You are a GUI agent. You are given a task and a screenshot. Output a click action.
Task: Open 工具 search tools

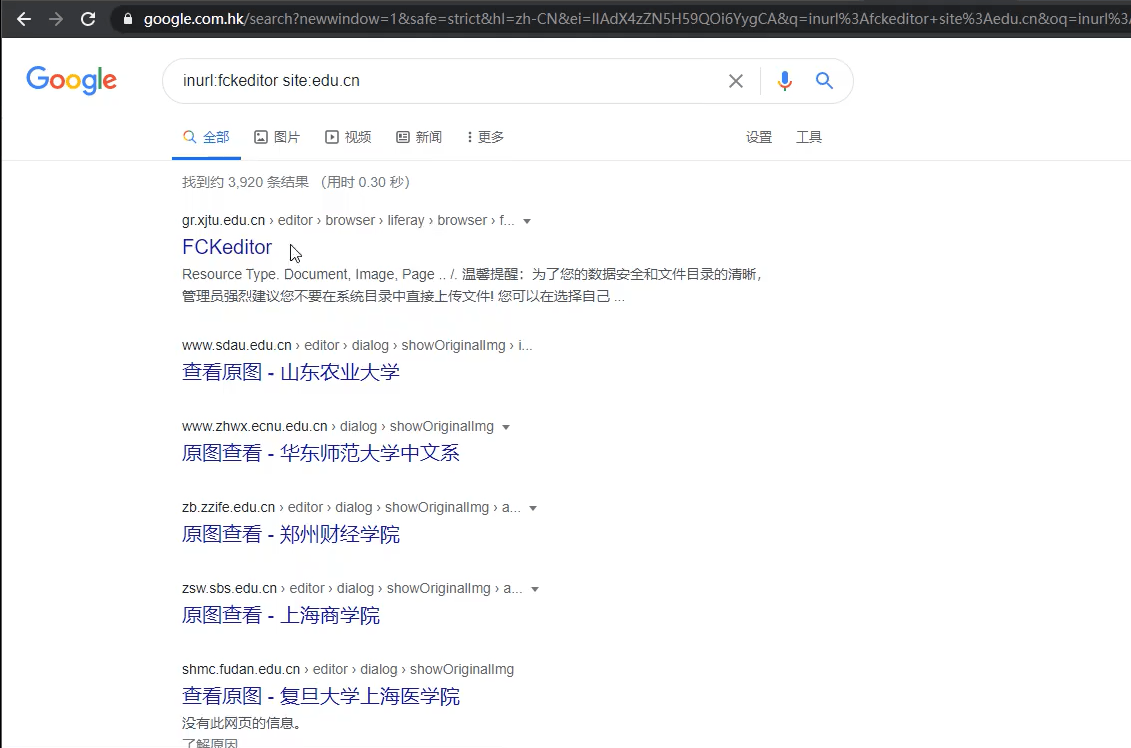(809, 137)
